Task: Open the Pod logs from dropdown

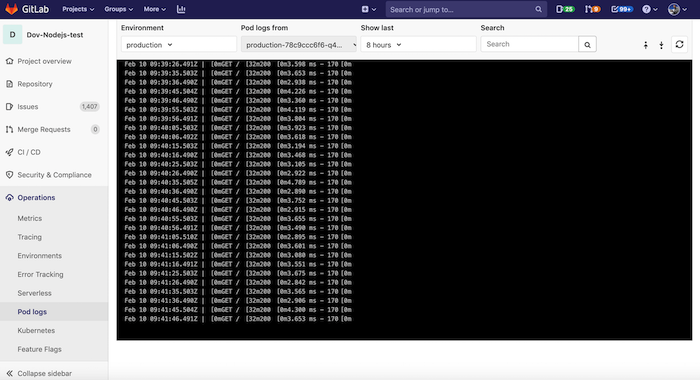Action: pyautogui.click(x=299, y=45)
